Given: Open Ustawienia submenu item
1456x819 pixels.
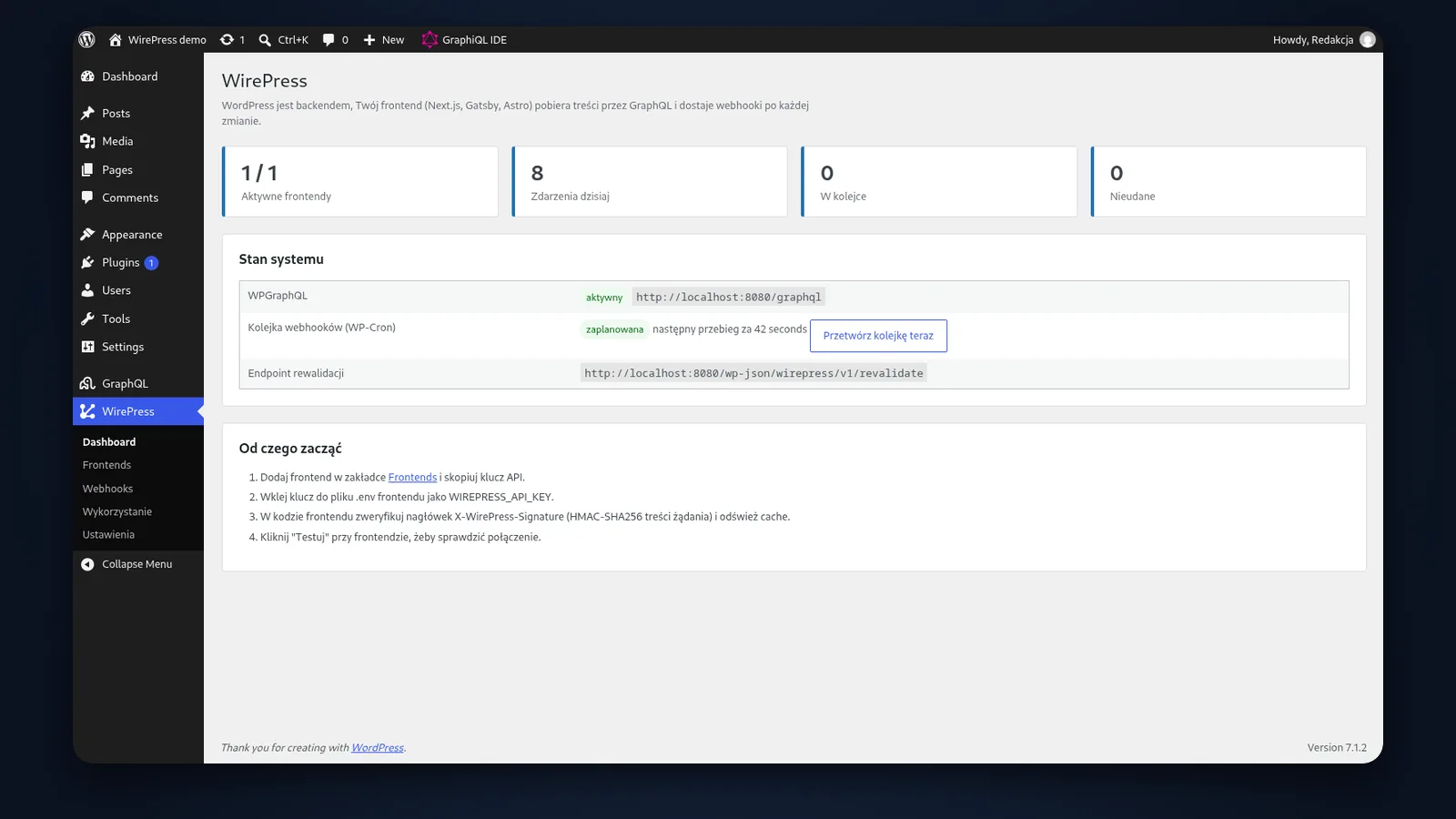Looking at the screenshot, I should [x=108, y=535].
